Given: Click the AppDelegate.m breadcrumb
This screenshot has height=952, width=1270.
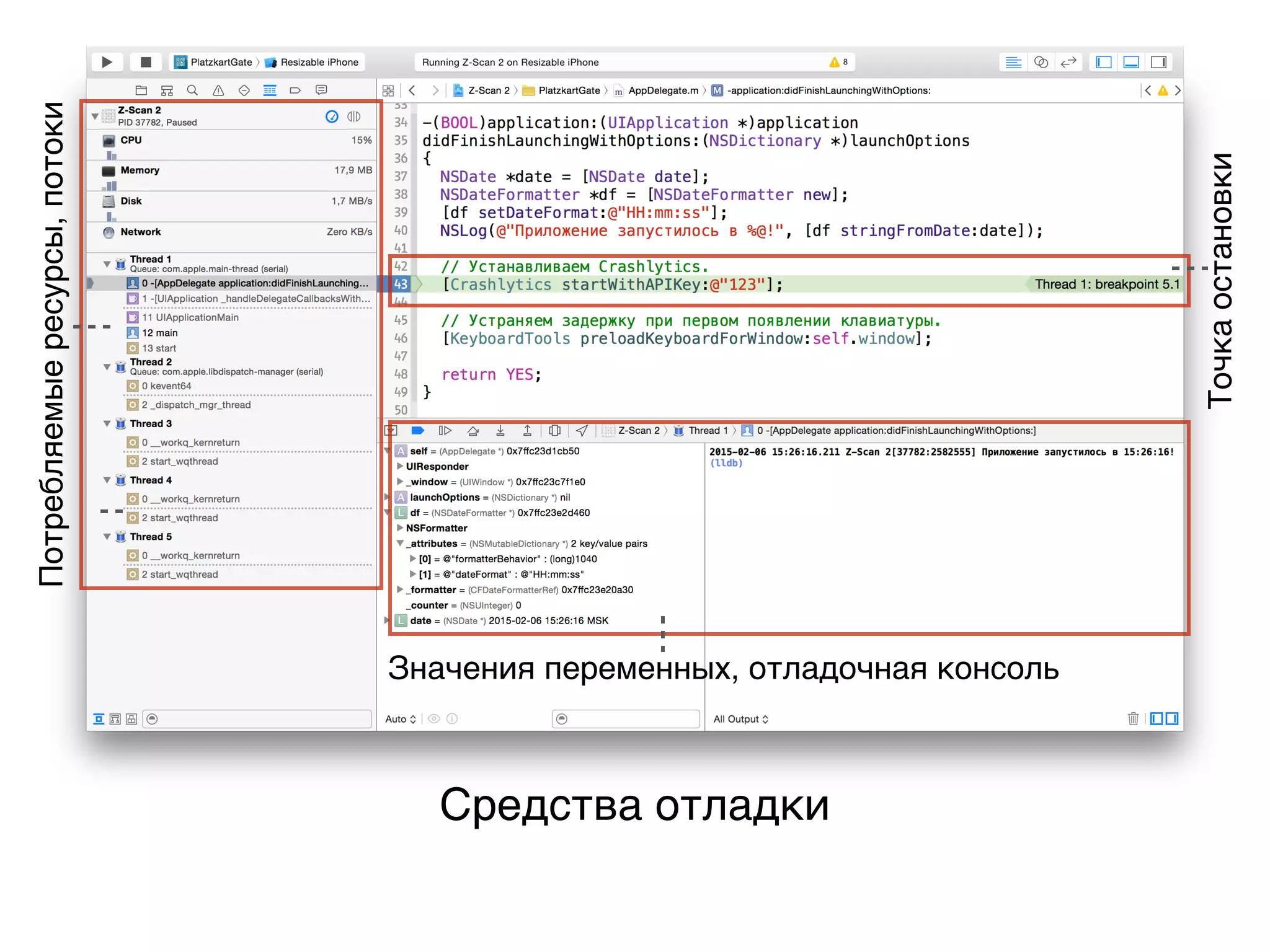Looking at the screenshot, I should [656, 90].
